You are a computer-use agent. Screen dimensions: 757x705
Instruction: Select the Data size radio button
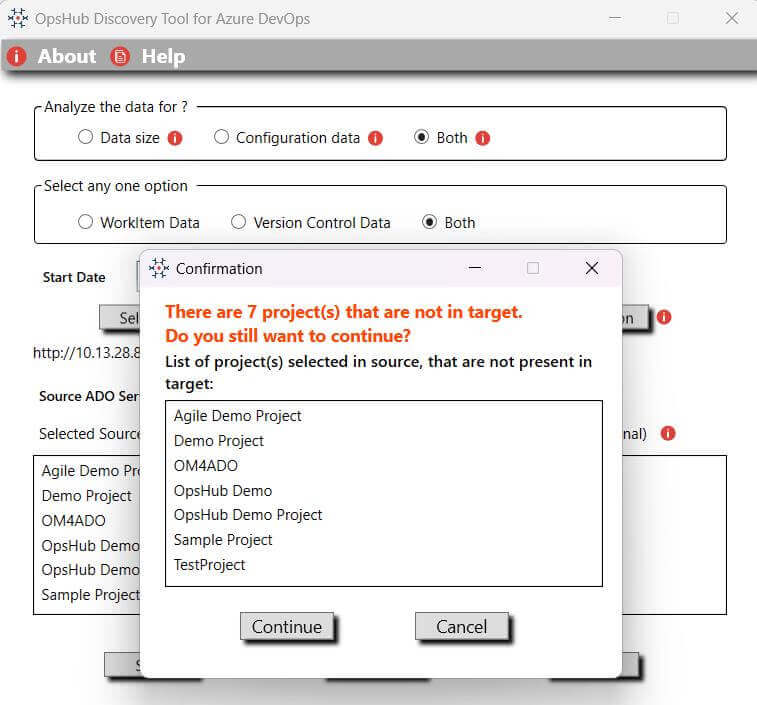click(x=85, y=137)
